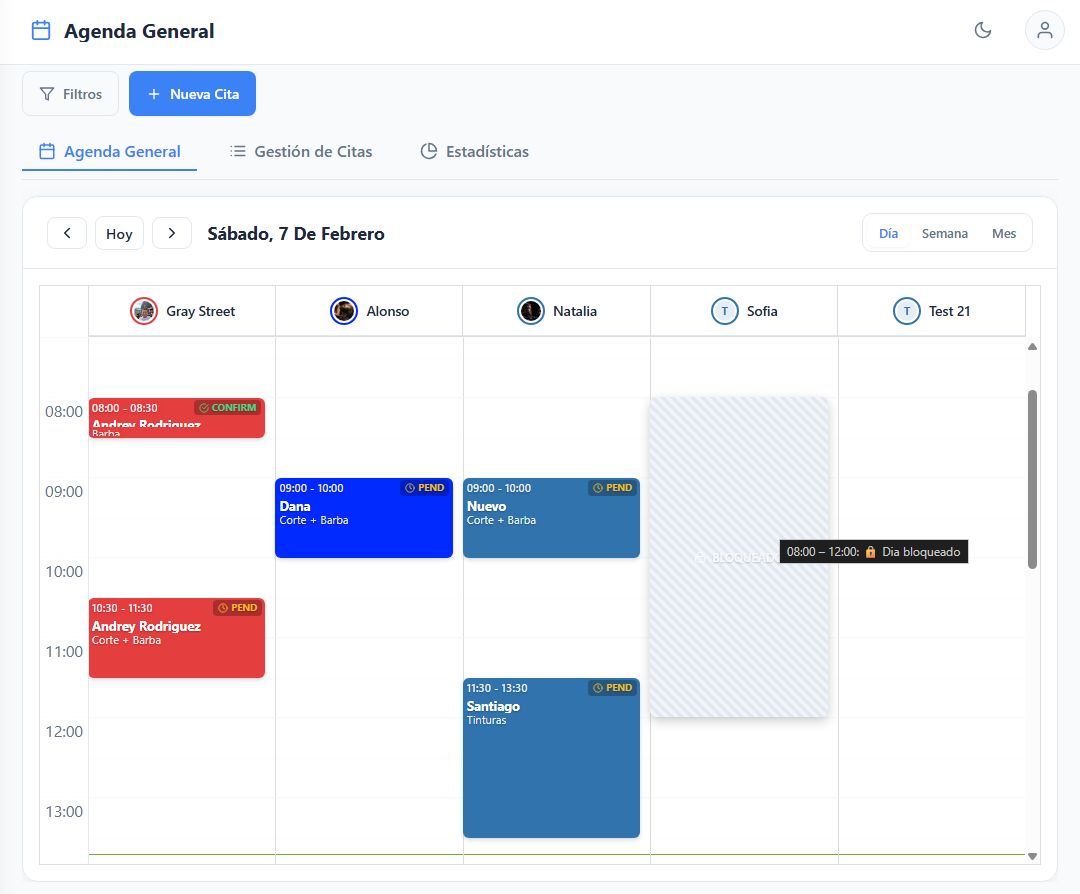Switch calendar to Mes view
Screen dimensions: 1080x894
1004,233
